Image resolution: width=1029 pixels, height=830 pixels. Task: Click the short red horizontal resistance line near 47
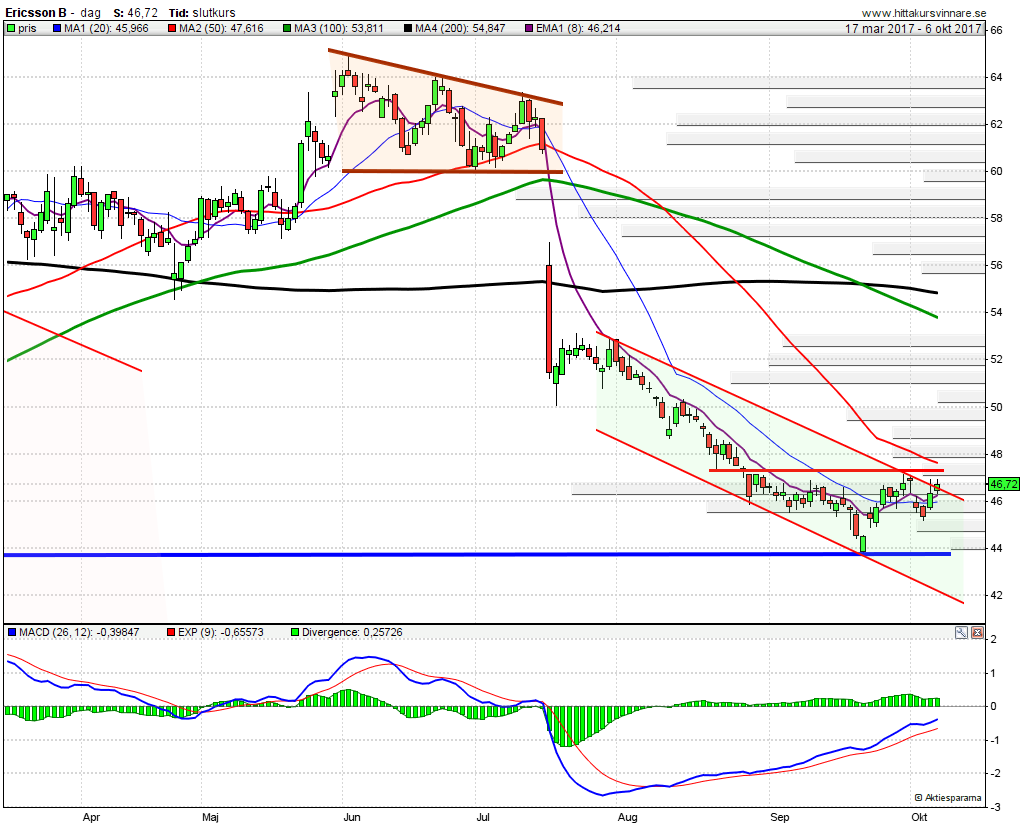(x=826, y=470)
